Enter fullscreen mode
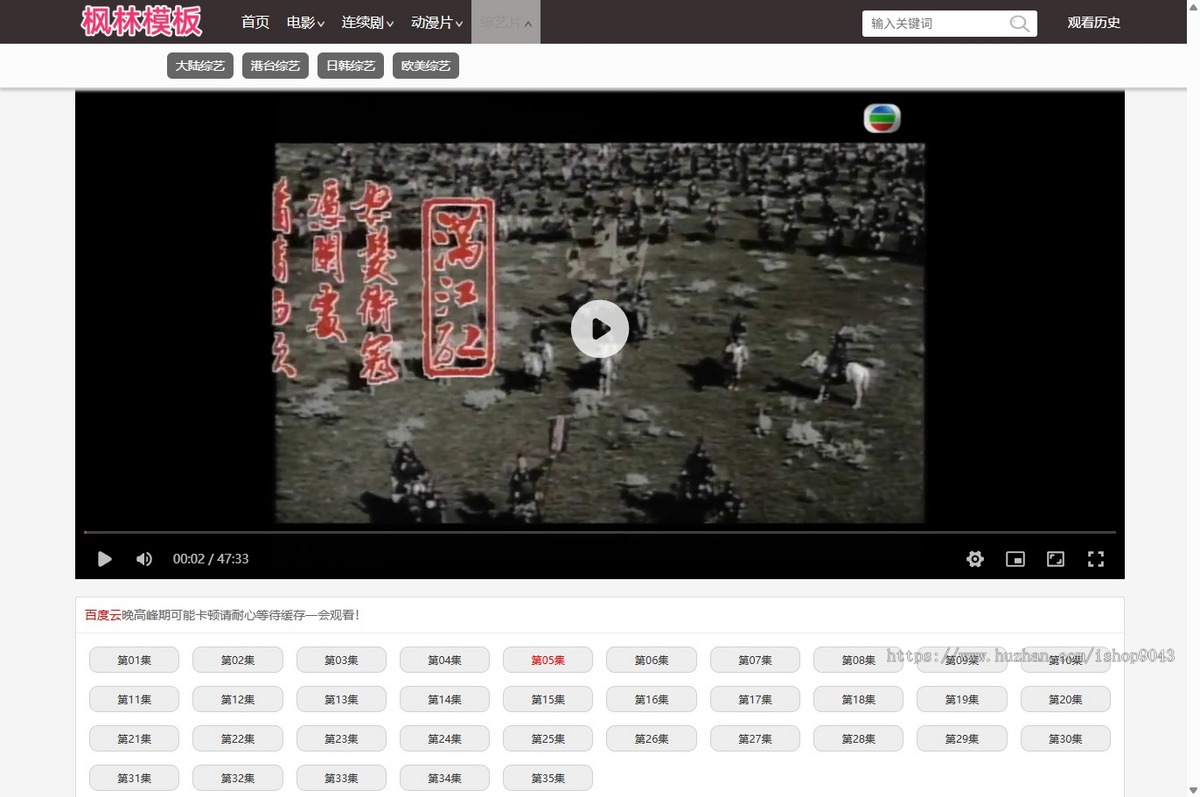The width and height of the screenshot is (1200, 797). [x=1096, y=559]
